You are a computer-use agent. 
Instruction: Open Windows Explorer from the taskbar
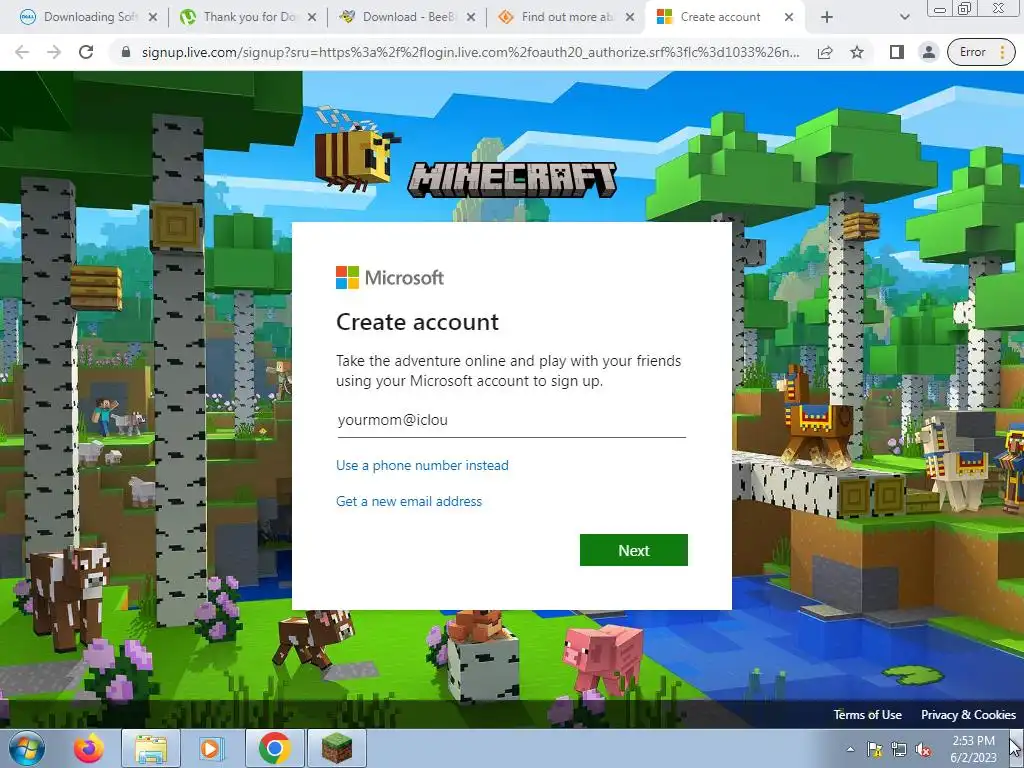pyautogui.click(x=150, y=748)
